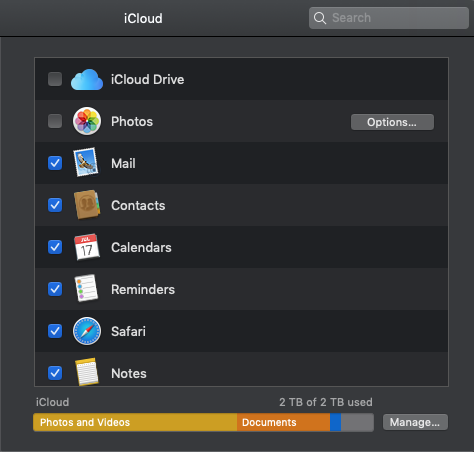Click the '2 TB of 2 TB used' text
Viewport: 474px width, 452px height.
pos(326,402)
